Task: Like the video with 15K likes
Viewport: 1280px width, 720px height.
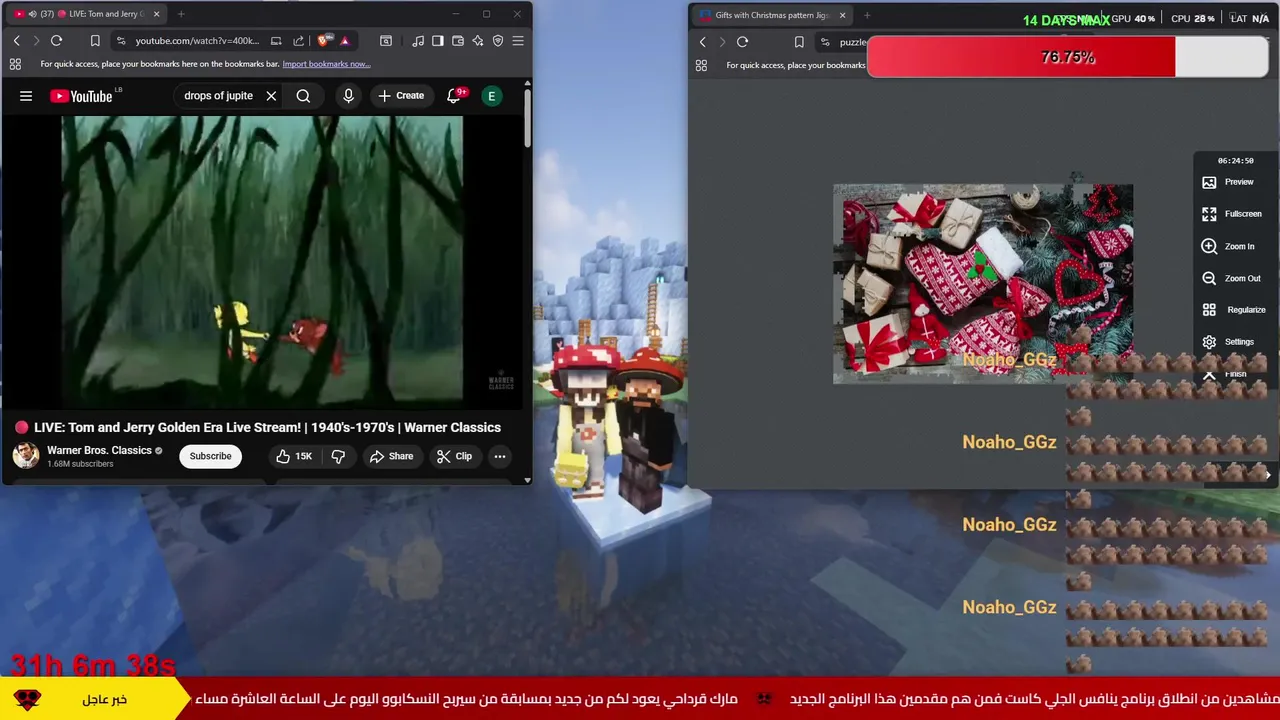Action: (x=295, y=456)
